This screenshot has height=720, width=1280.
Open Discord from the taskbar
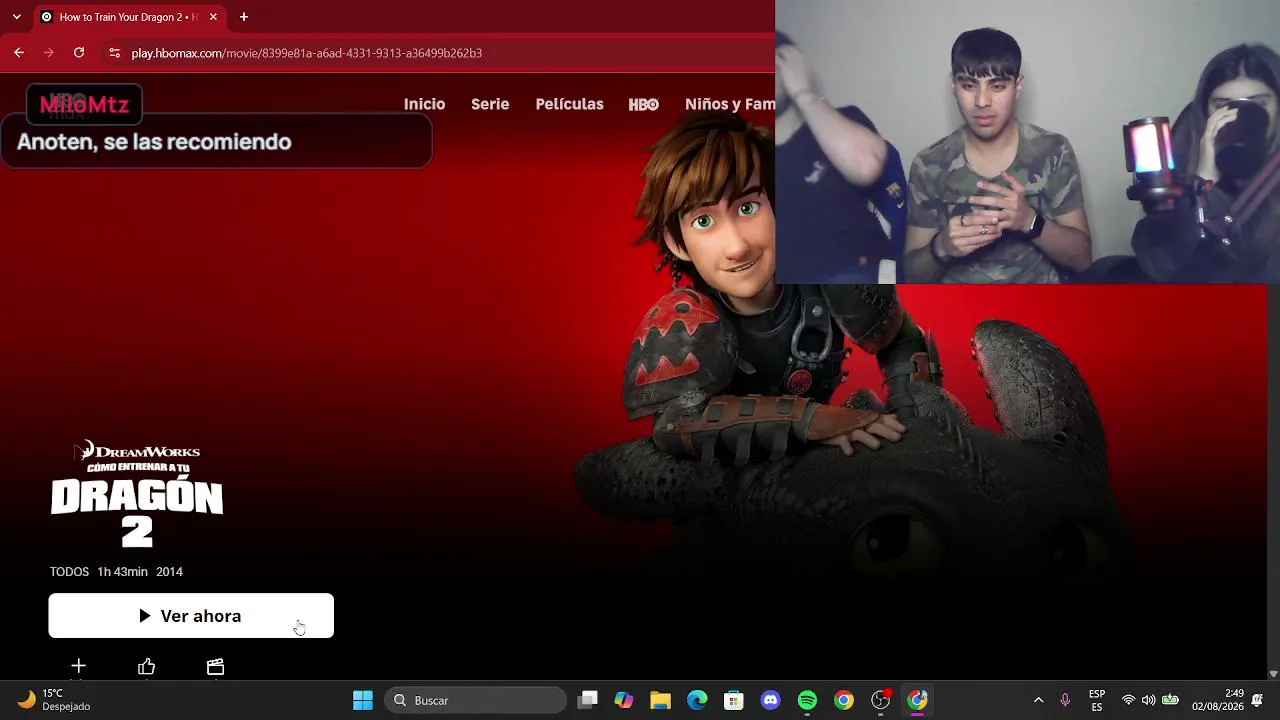pyautogui.click(x=770, y=700)
